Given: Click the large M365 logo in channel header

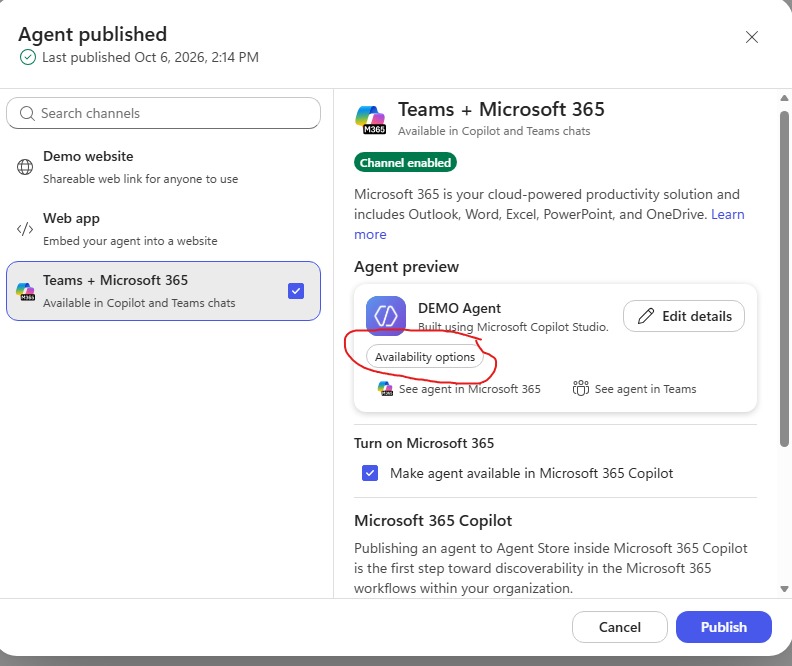Looking at the screenshot, I should pyautogui.click(x=371, y=120).
